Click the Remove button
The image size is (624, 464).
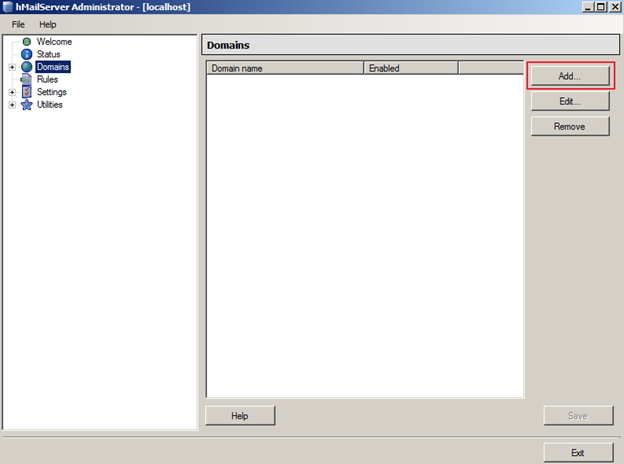569,126
